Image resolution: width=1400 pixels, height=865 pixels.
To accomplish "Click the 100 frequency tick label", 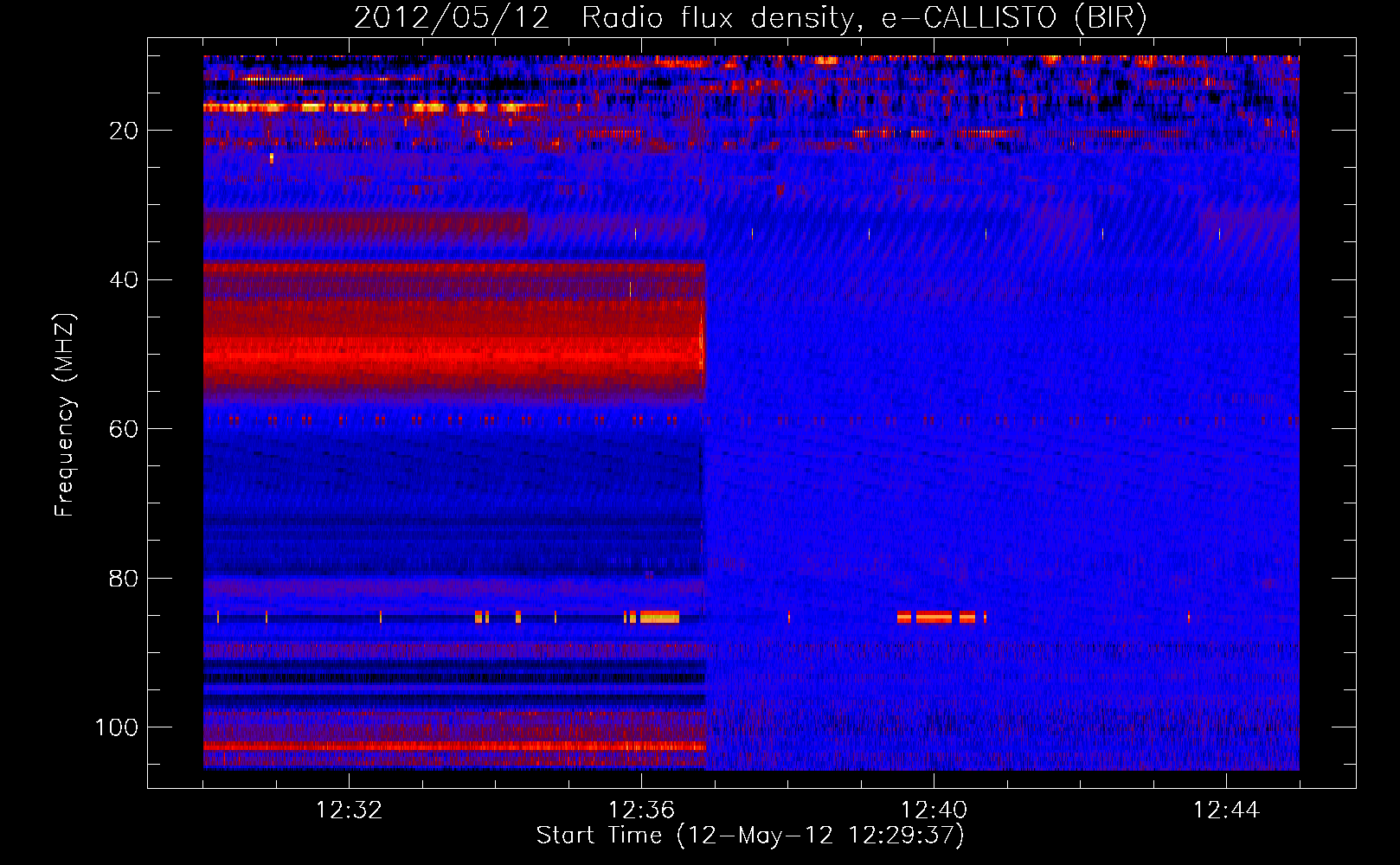I will 117,727.
